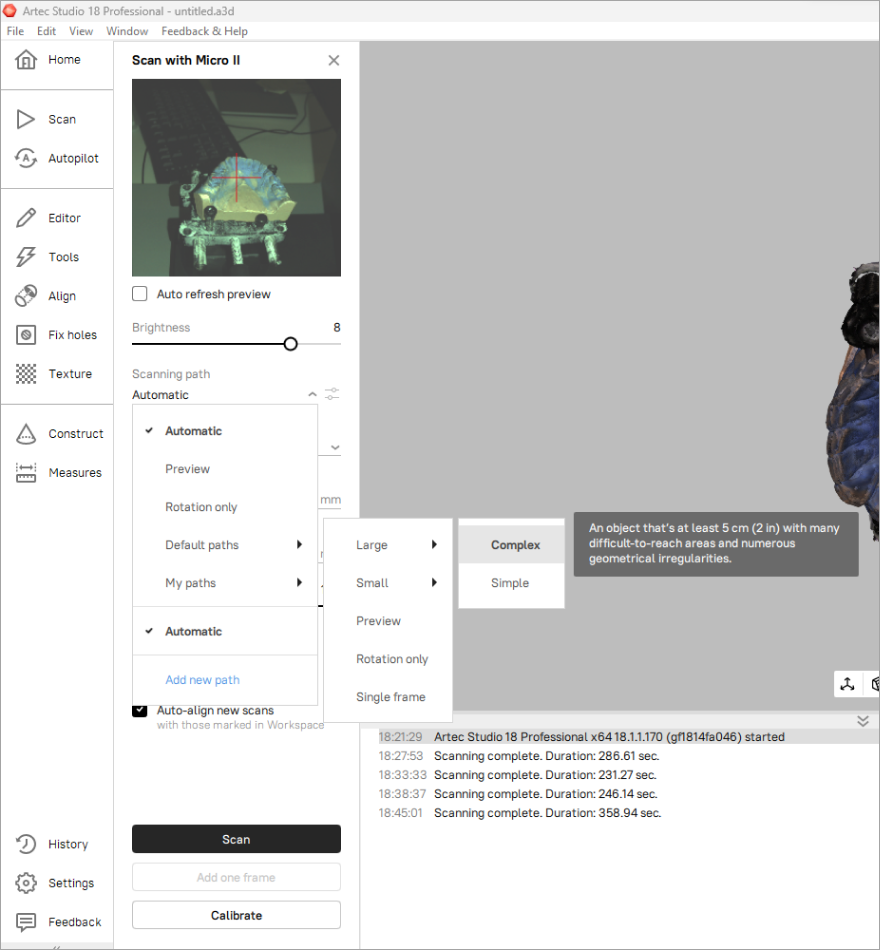The height and width of the screenshot is (950, 880).
Task: Choose Simple object path
Action: point(511,583)
